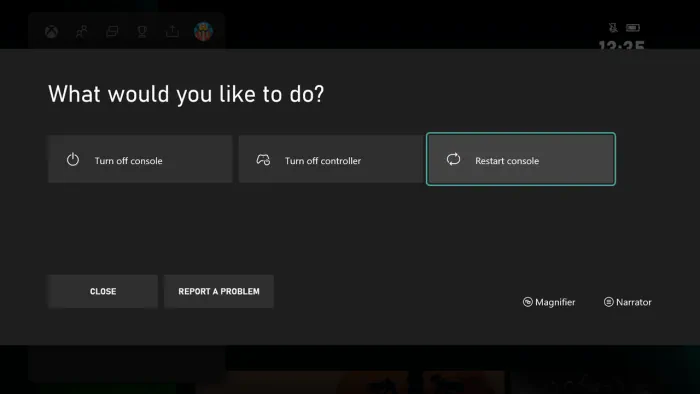Screen dimensions: 700x394
Task: Toggle the Narrator shortcut
Action: pyautogui.click(x=628, y=302)
